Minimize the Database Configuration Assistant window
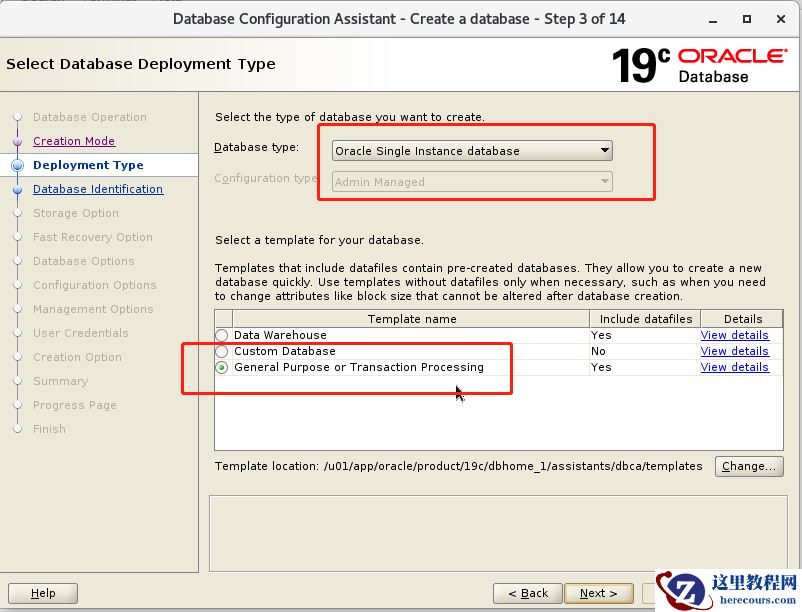This screenshot has height=612, width=802. 713,20
